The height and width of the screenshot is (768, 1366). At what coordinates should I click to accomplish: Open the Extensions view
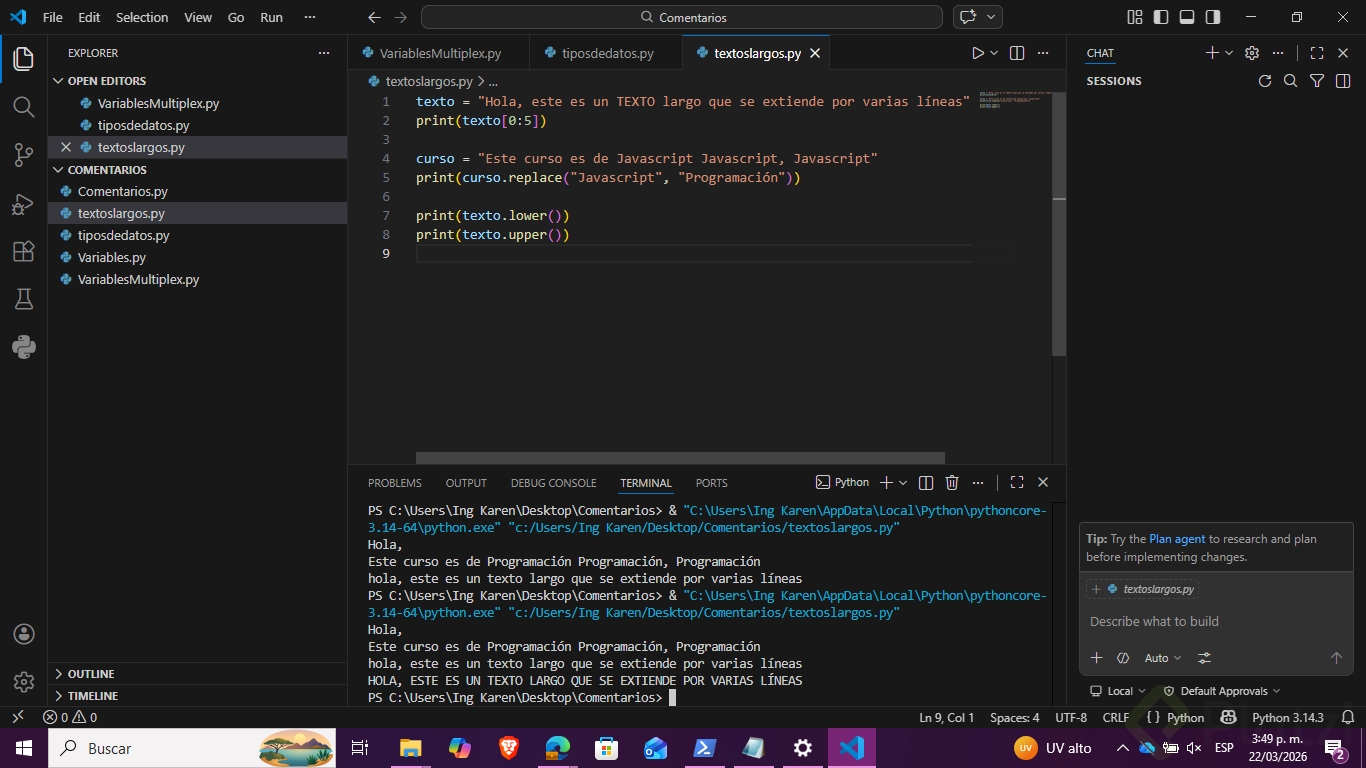tap(24, 252)
